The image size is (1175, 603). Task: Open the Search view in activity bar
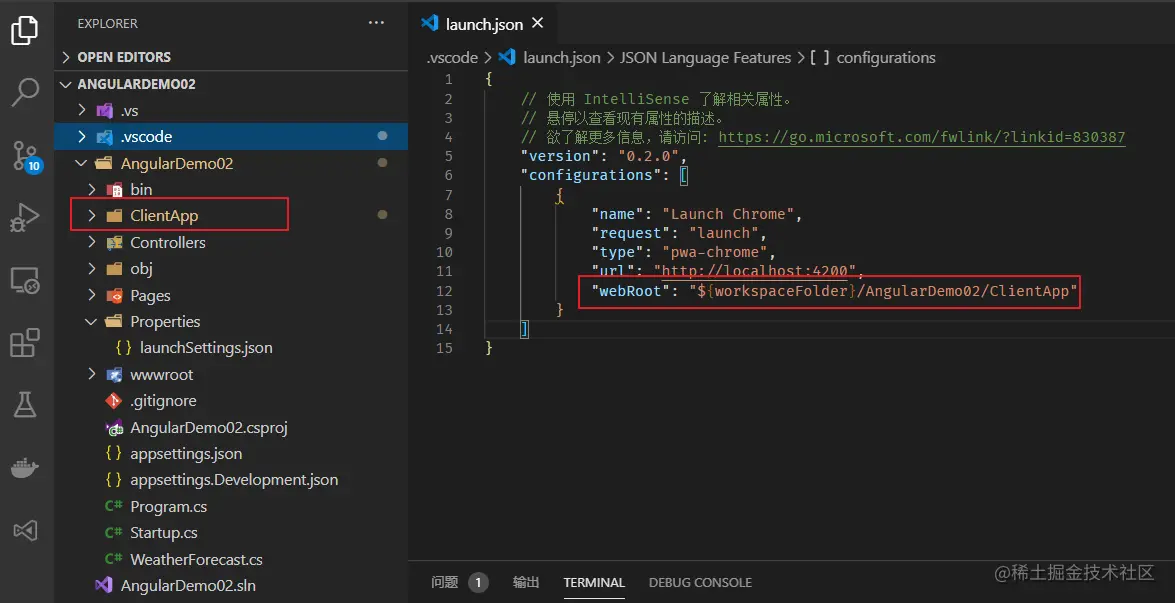(25, 92)
